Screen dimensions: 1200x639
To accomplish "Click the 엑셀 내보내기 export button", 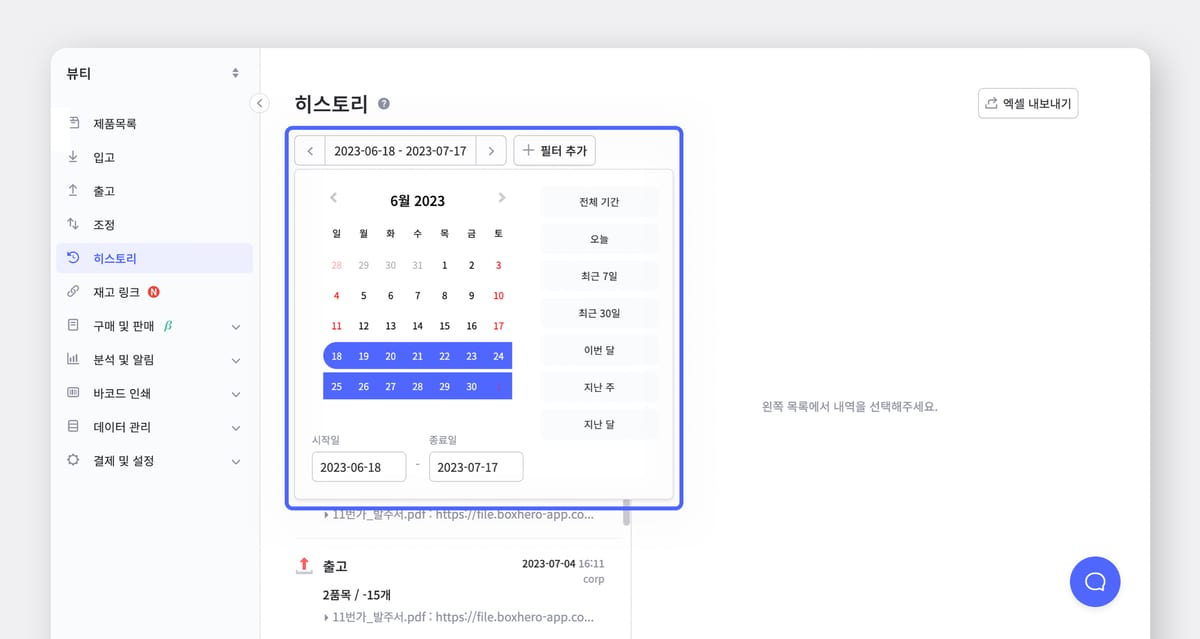I will (x=1028, y=103).
